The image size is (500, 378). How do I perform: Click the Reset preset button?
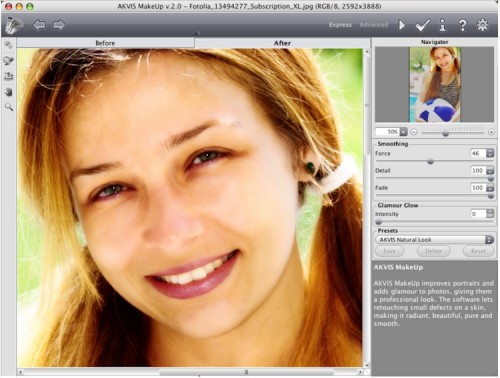pyautogui.click(x=478, y=251)
